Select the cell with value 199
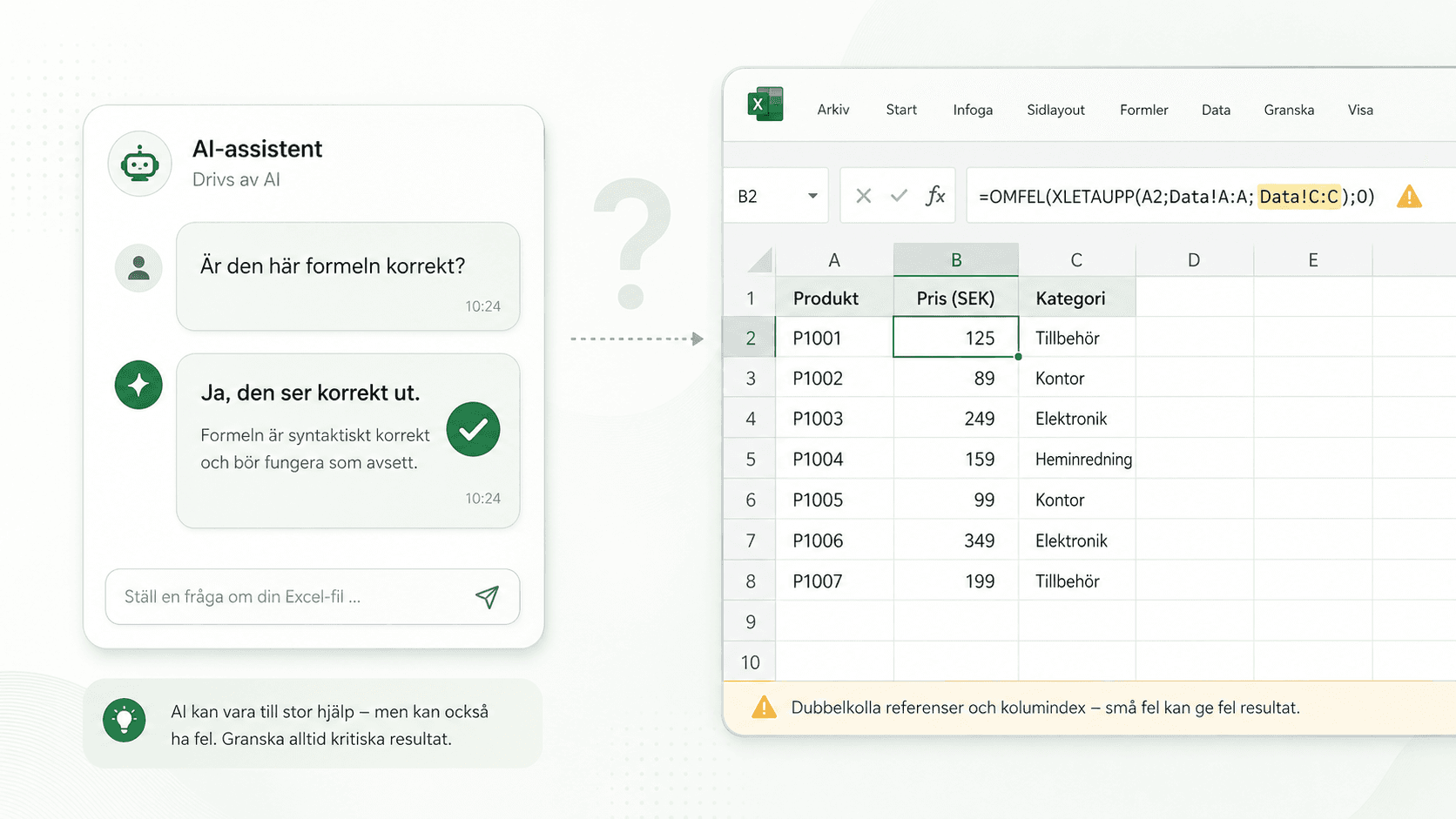Image resolution: width=1456 pixels, height=819 pixels. click(x=956, y=581)
